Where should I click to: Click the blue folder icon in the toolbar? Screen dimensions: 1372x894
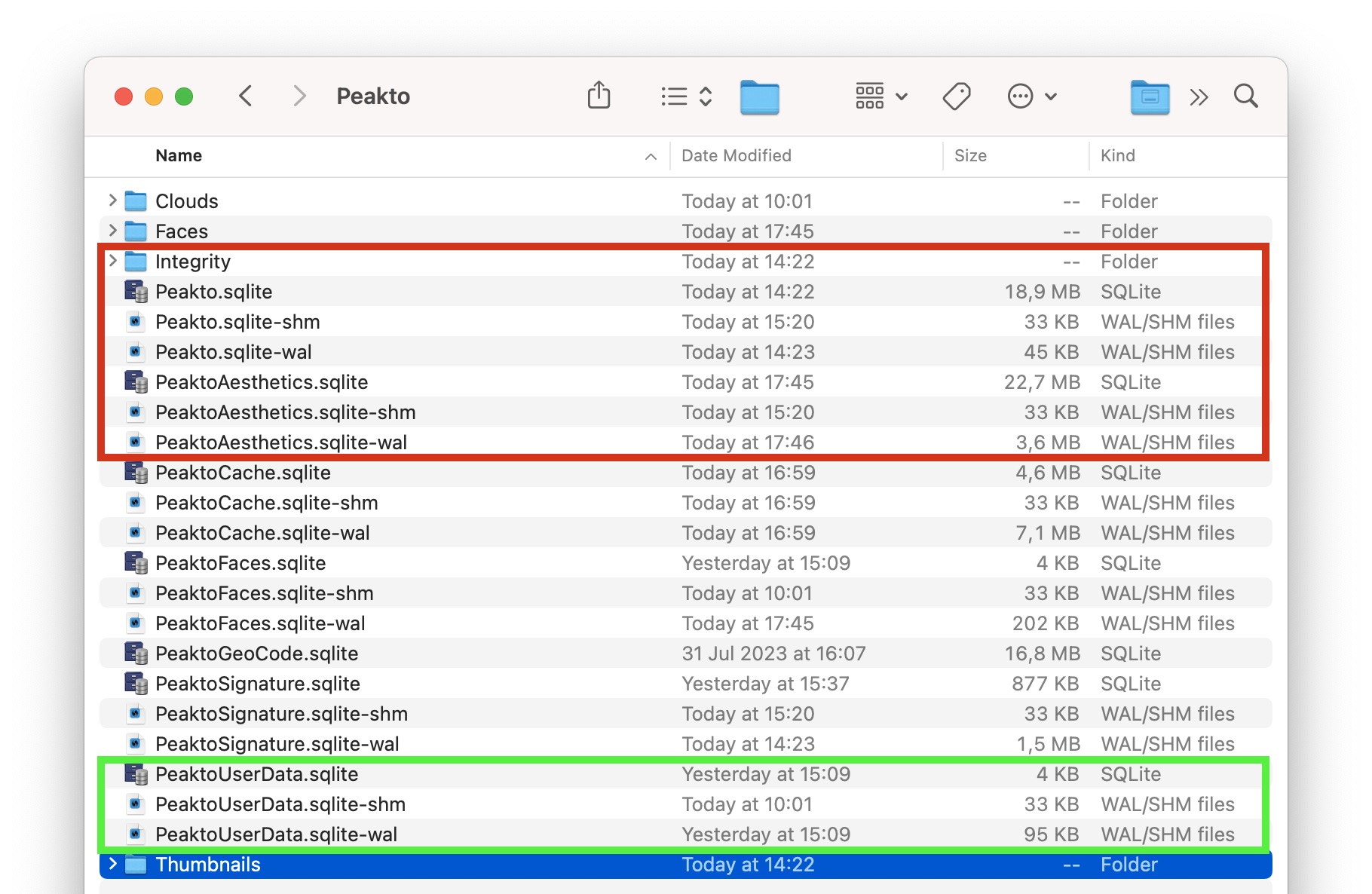(760, 96)
